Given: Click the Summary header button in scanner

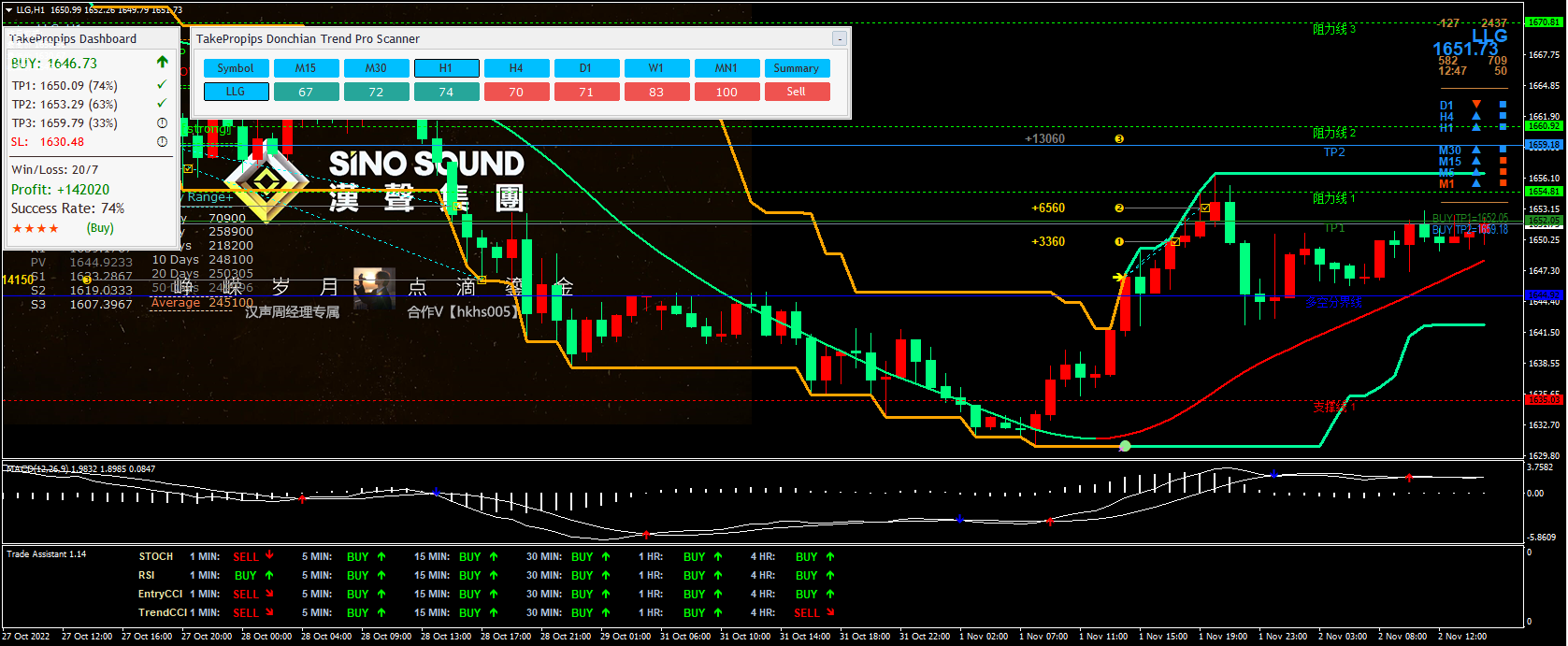Looking at the screenshot, I should click(x=797, y=68).
